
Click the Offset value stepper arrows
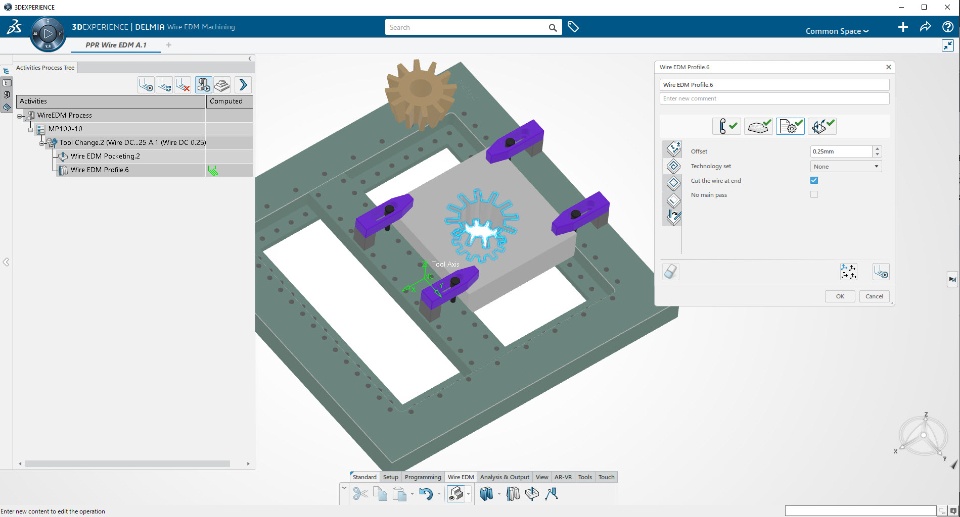(x=877, y=151)
